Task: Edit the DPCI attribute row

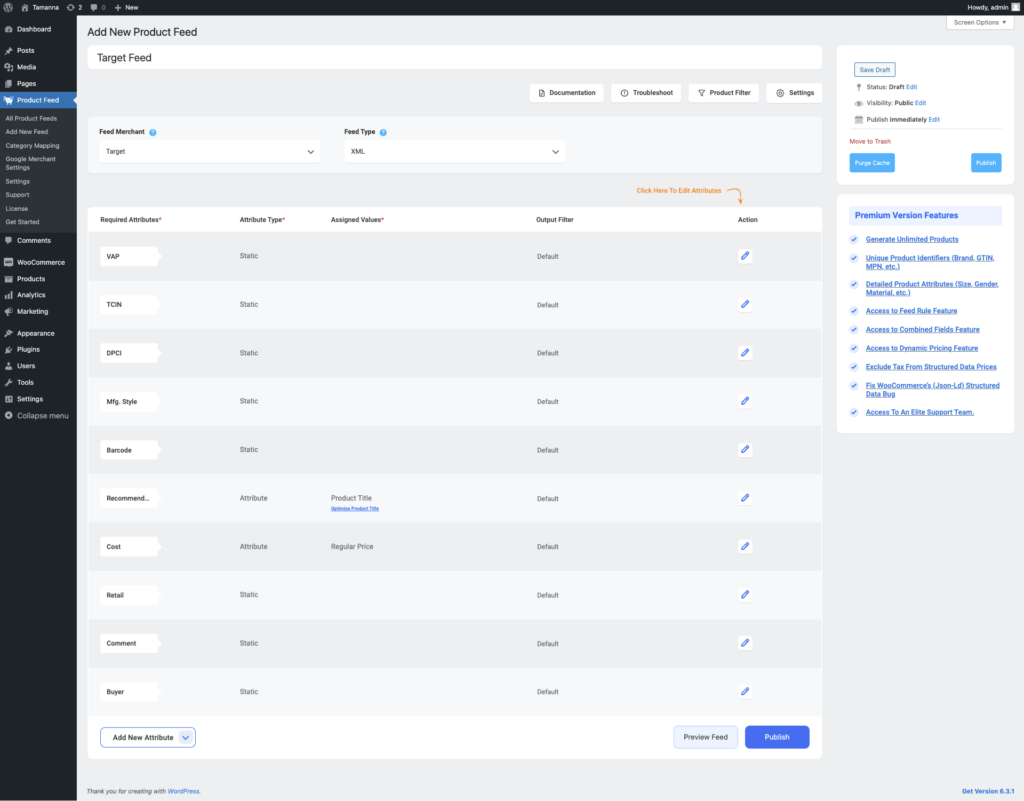Action: click(x=744, y=353)
